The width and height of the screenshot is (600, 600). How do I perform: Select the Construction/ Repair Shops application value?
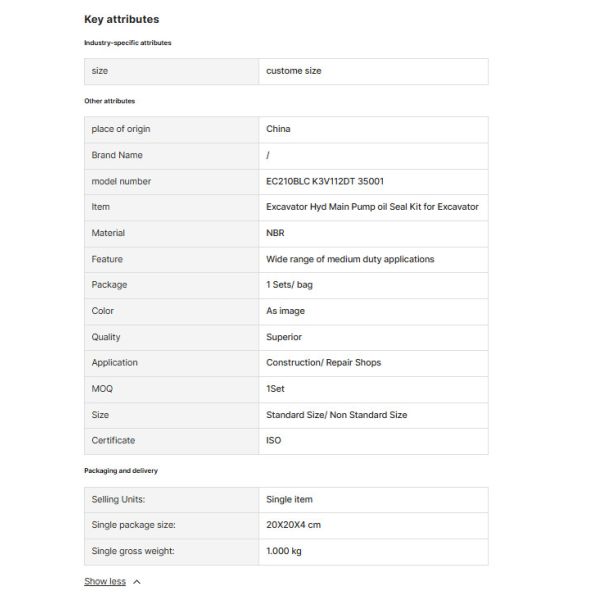click(323, 362)
